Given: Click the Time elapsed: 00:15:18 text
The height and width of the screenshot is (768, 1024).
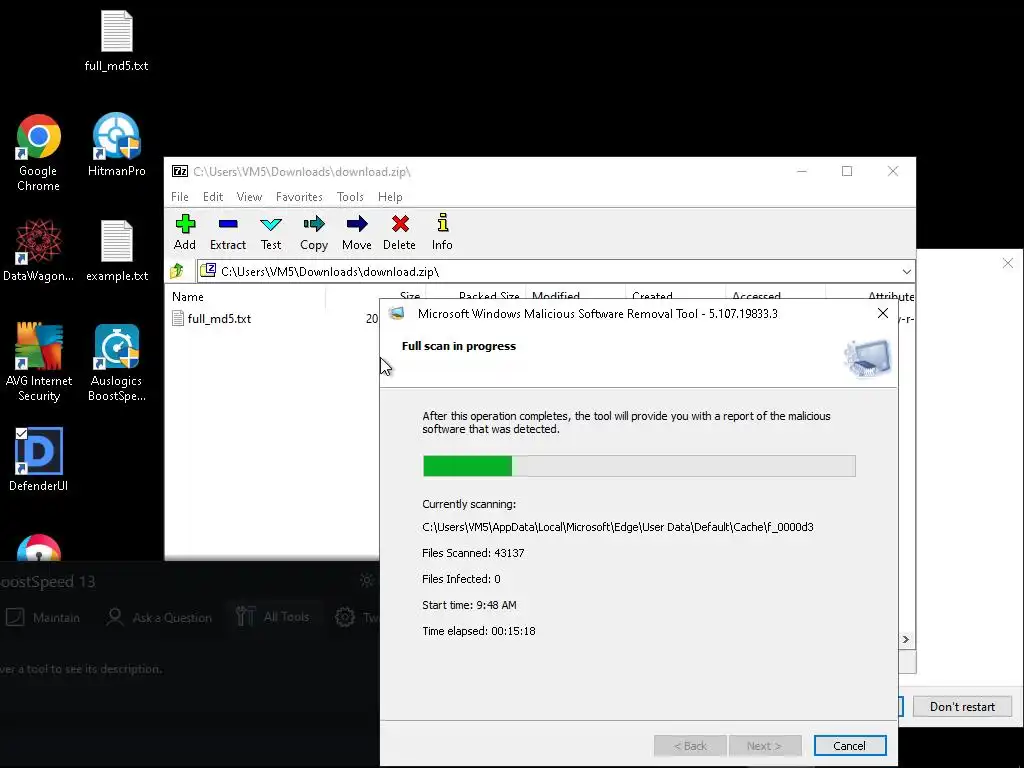Looking at the screenshot, I should click(479, 631).
